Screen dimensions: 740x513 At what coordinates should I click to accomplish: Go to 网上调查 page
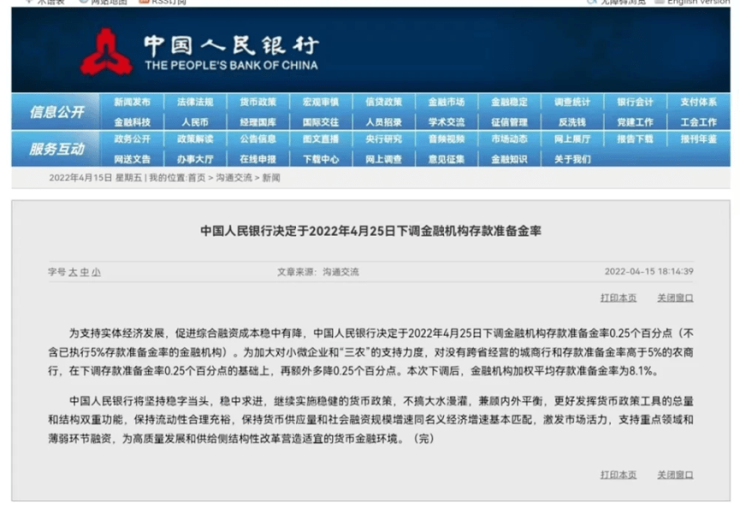[x=383, y=159]
